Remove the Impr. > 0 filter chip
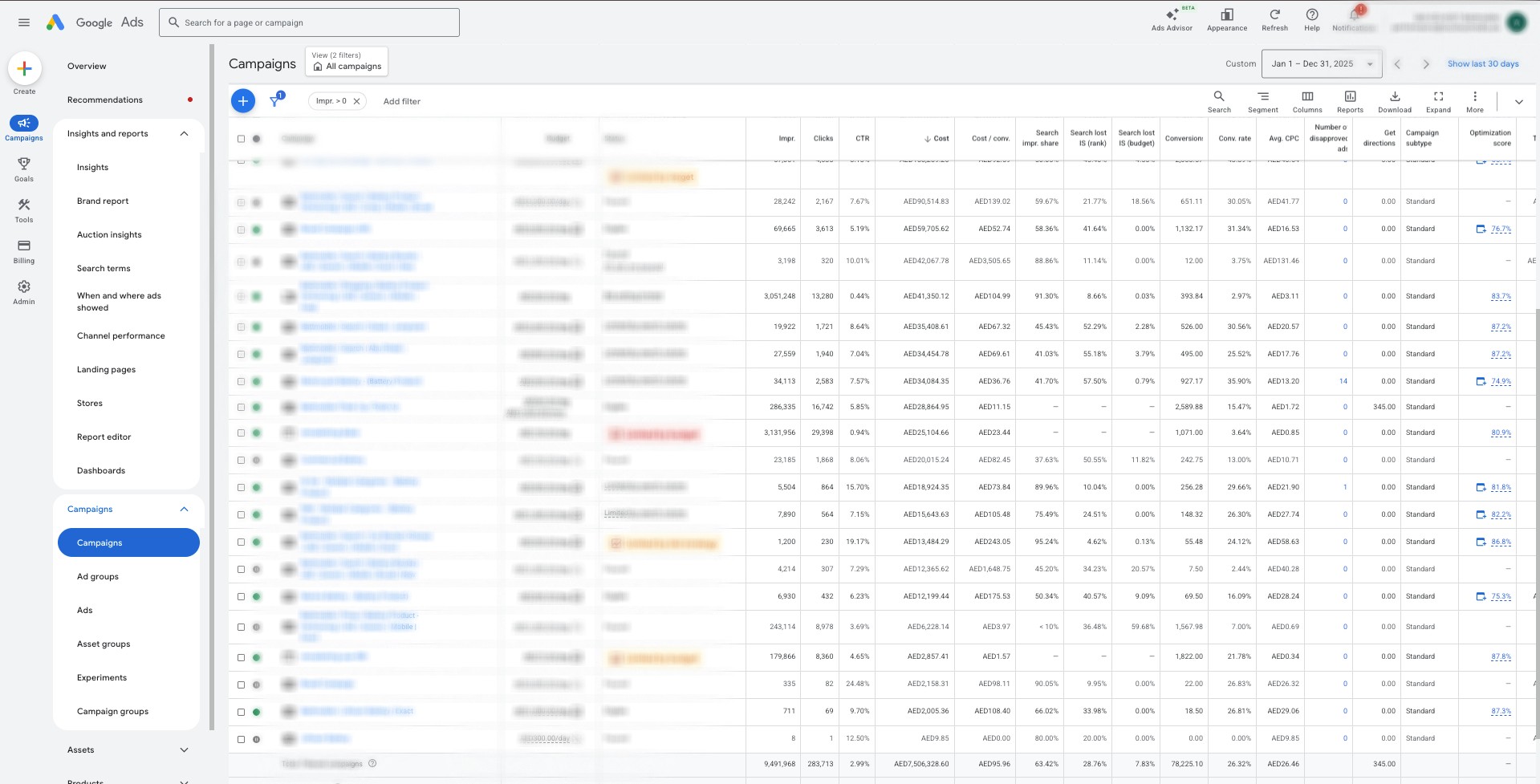 pyautogui.click(x=357, y=101)
